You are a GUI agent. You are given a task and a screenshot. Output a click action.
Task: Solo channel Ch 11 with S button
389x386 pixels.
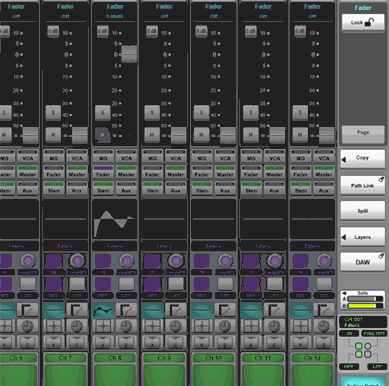pyautogui.click(x=250, y=113)
